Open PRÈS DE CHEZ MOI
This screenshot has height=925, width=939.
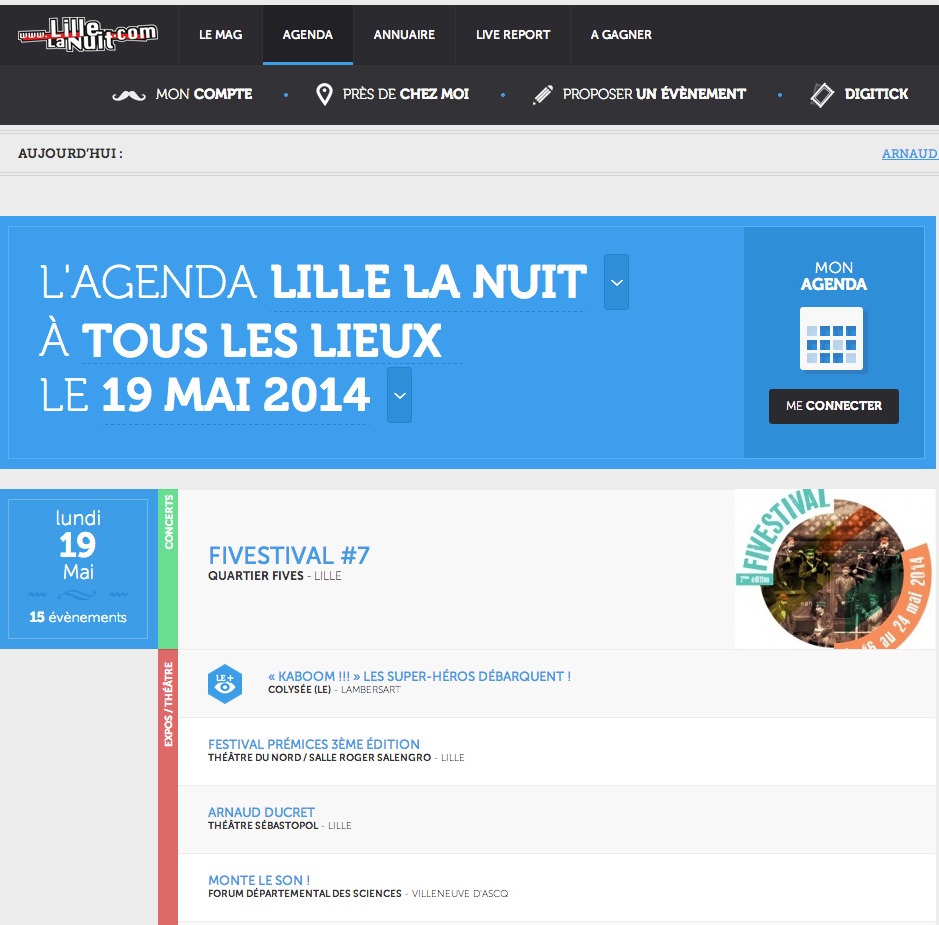(405, 94)
